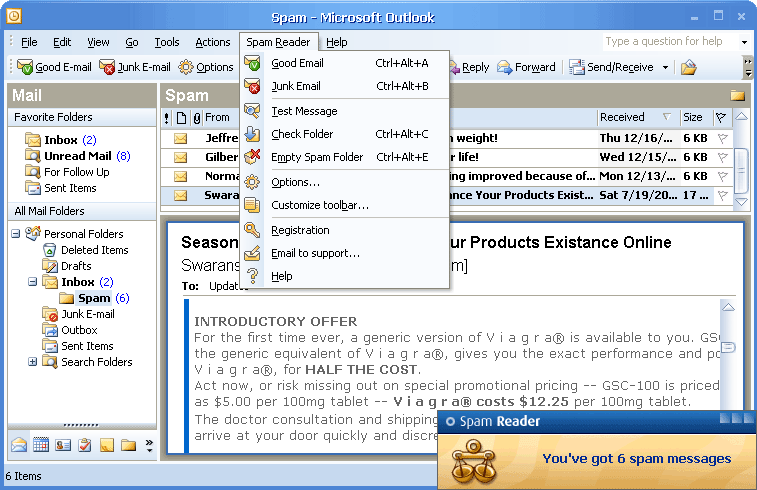Switch to Contacts view icon
757x490 pixels.
click(x=63, y=445)
